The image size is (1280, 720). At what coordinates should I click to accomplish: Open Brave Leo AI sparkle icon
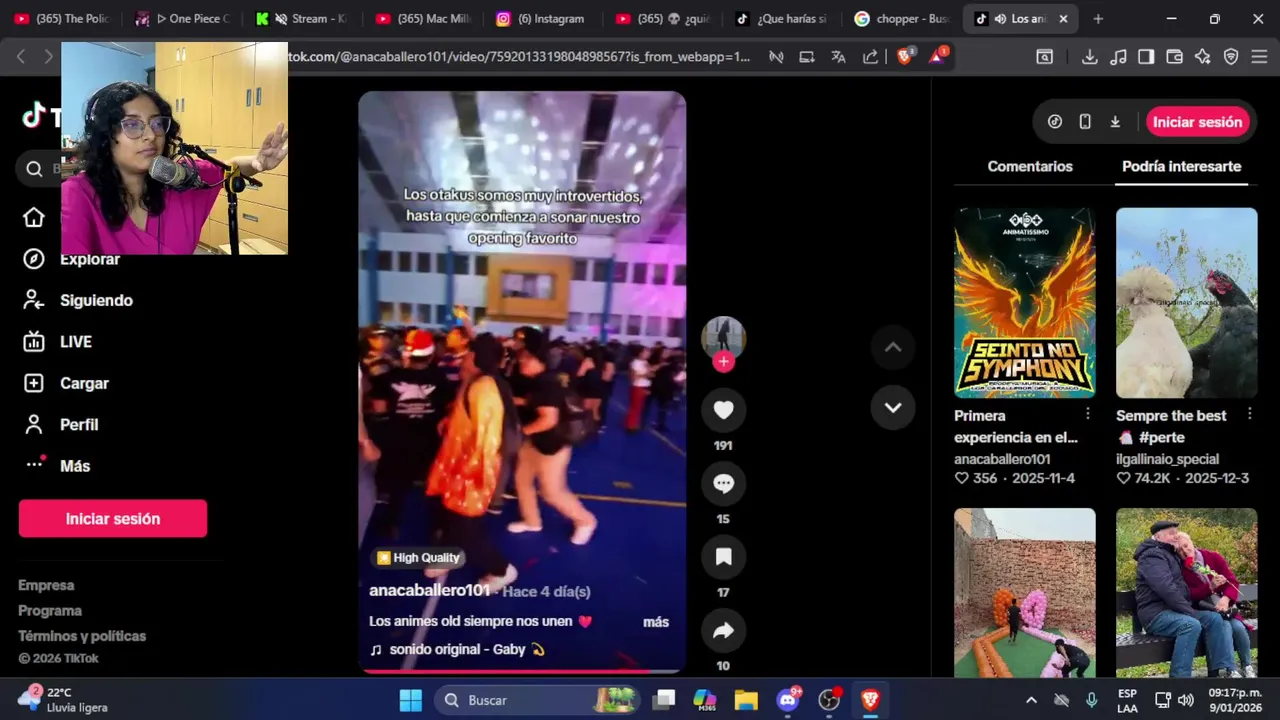tap(1203, 57)
